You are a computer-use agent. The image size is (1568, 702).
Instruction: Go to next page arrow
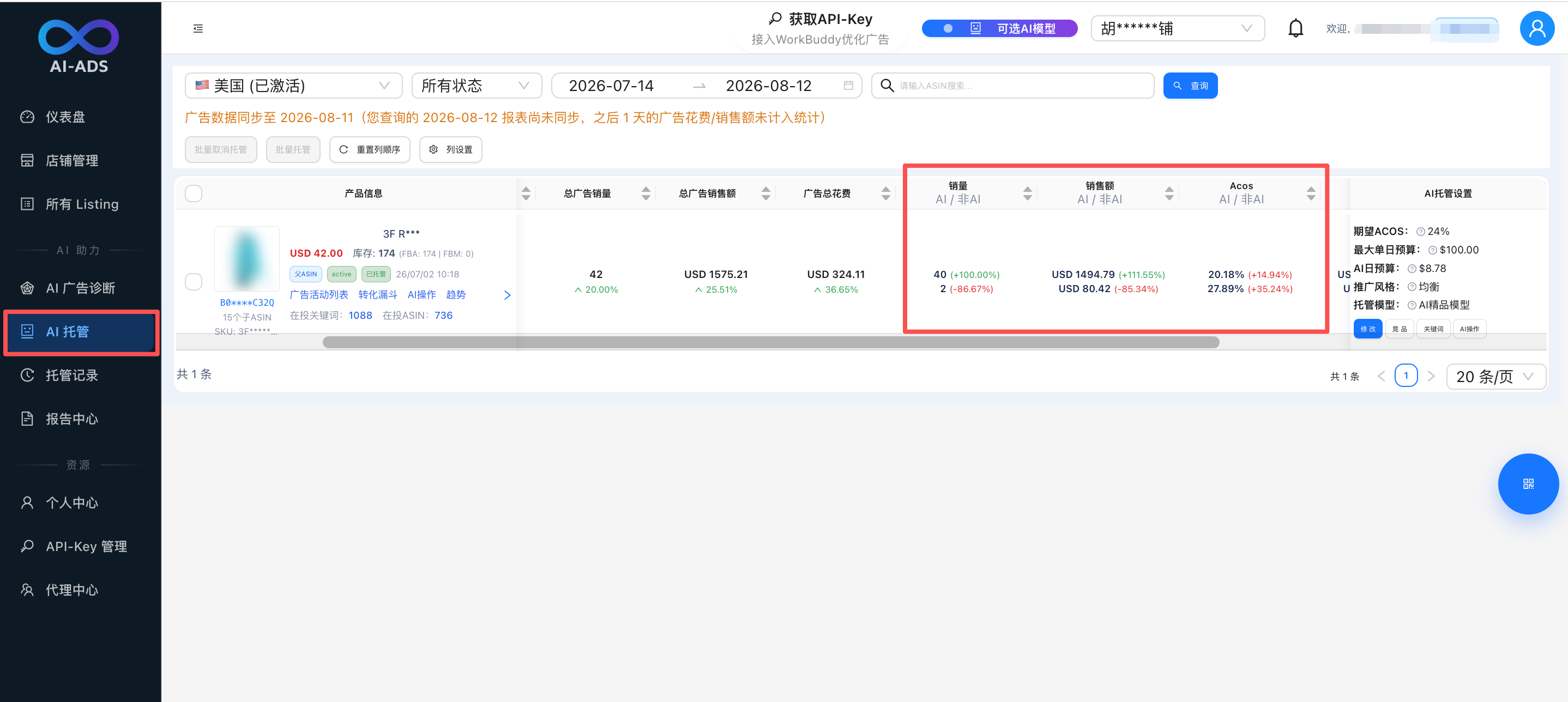1431,376
